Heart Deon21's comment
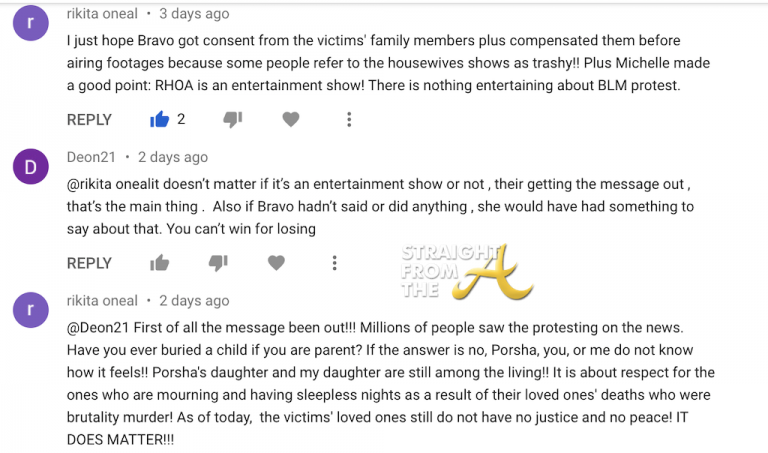This screenshot has width=768, height=453. pyautogui.click(x=276, y=263)
